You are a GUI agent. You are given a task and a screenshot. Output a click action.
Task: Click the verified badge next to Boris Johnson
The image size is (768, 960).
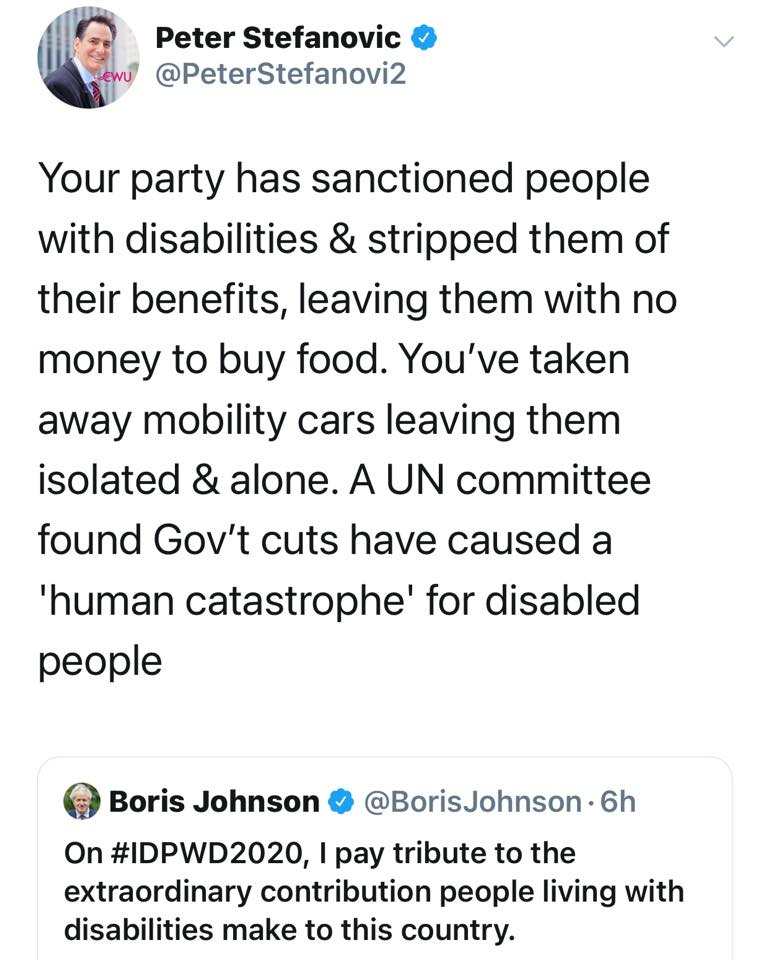pyautogui.click(x=342, y=801)
